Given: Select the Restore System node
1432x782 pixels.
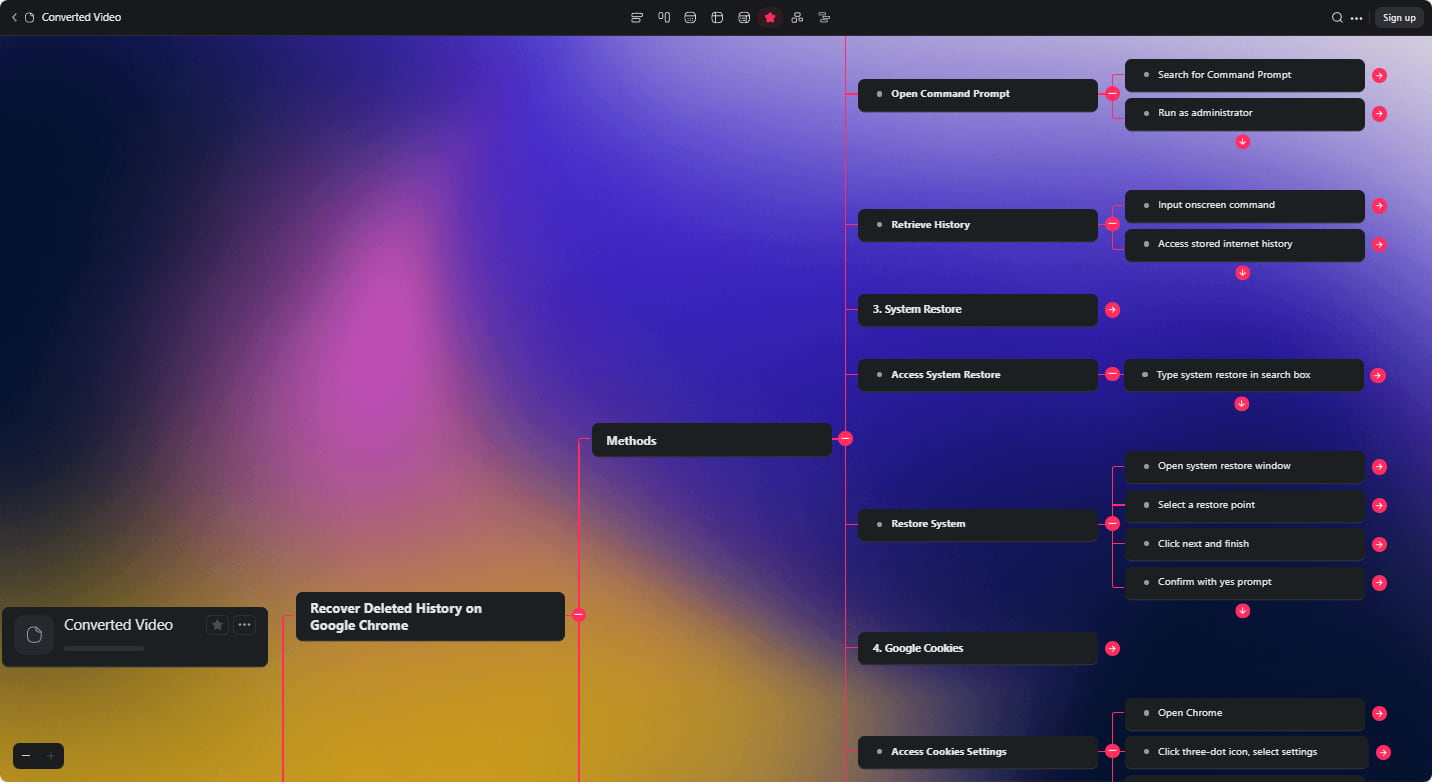Looking at the screenshot, I should pos(978,524).
